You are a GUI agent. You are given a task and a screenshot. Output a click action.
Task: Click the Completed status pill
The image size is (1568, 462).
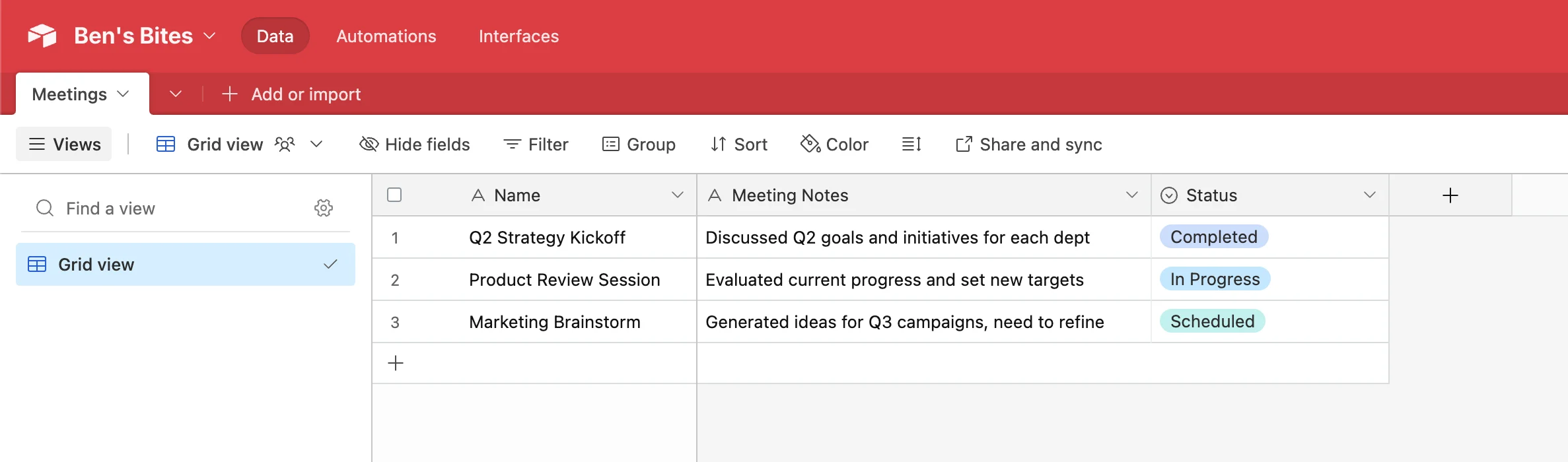(1213, 237)
